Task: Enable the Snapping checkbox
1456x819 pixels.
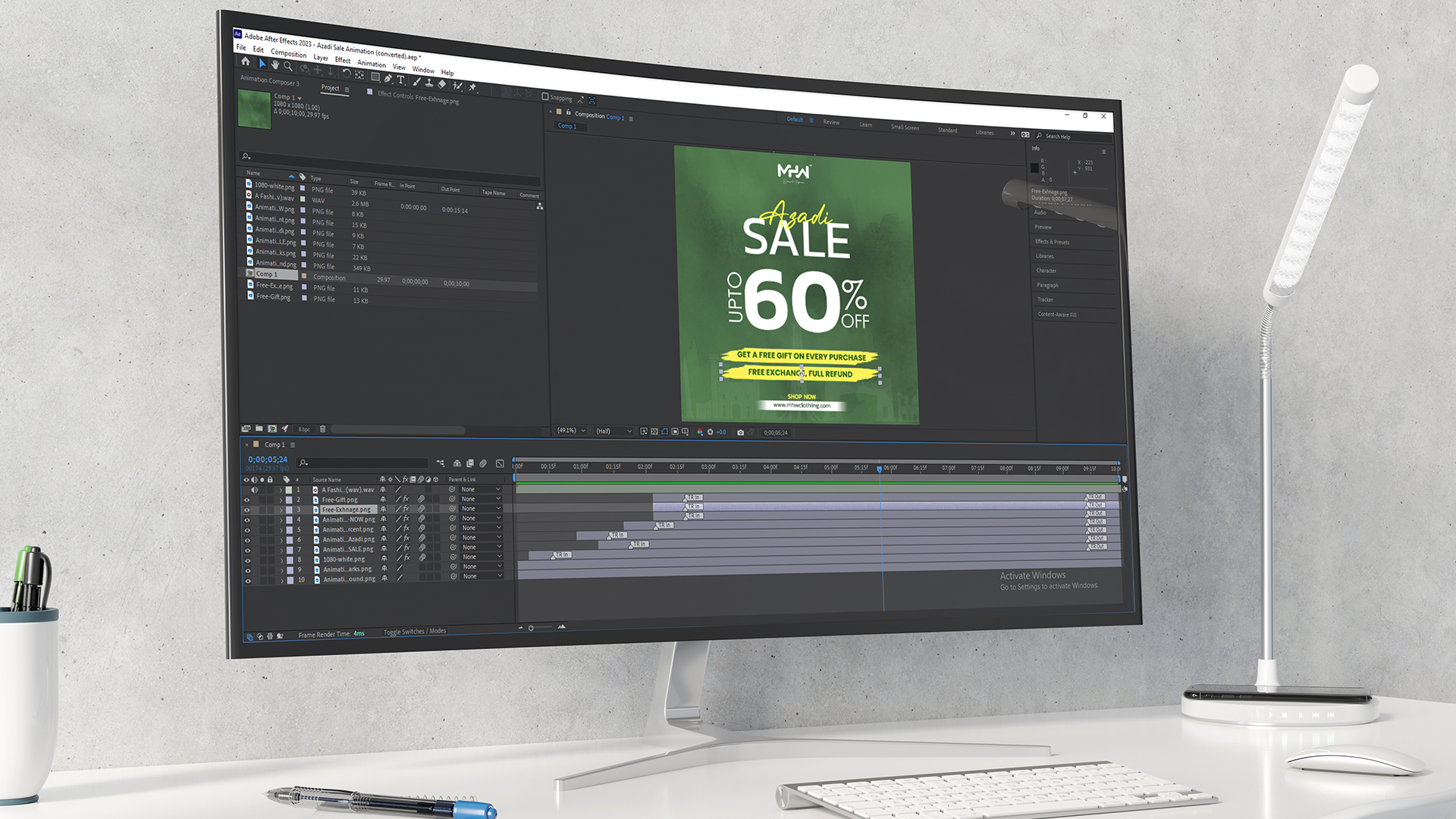Action: (544, 98)
